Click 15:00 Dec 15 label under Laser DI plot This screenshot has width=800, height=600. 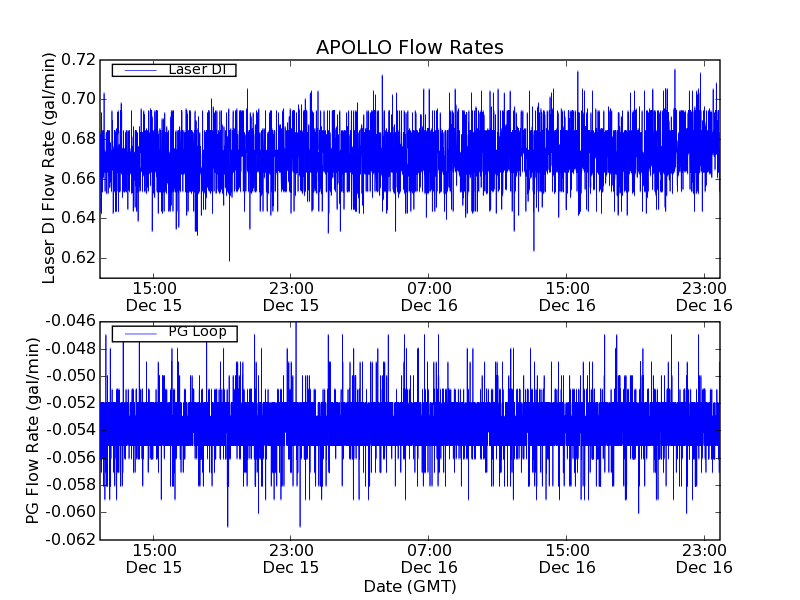154,297
